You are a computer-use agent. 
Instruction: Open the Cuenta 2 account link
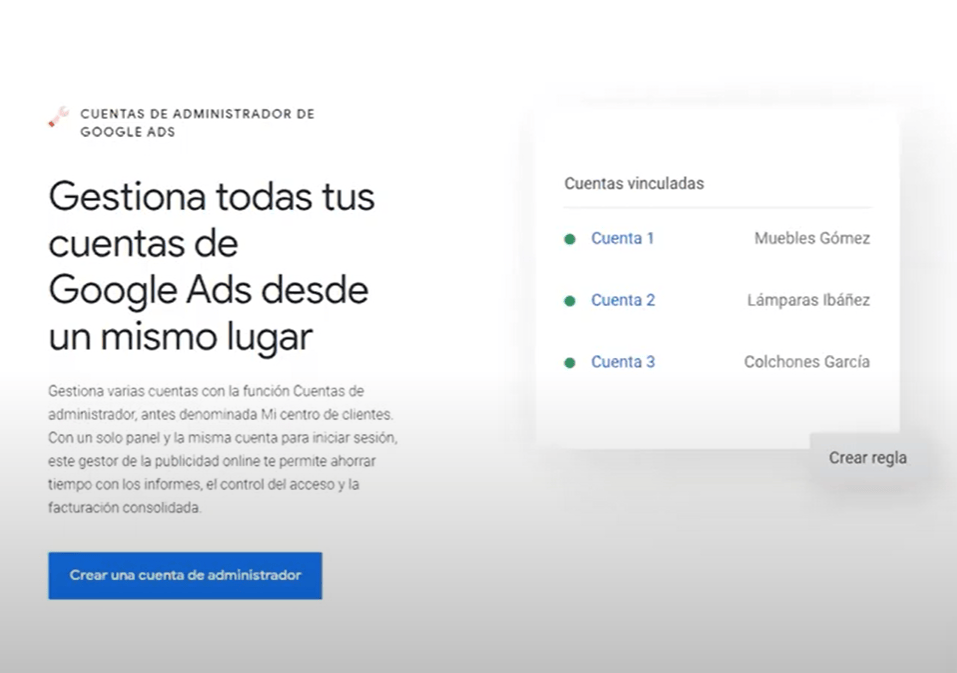tap(622, 300)
